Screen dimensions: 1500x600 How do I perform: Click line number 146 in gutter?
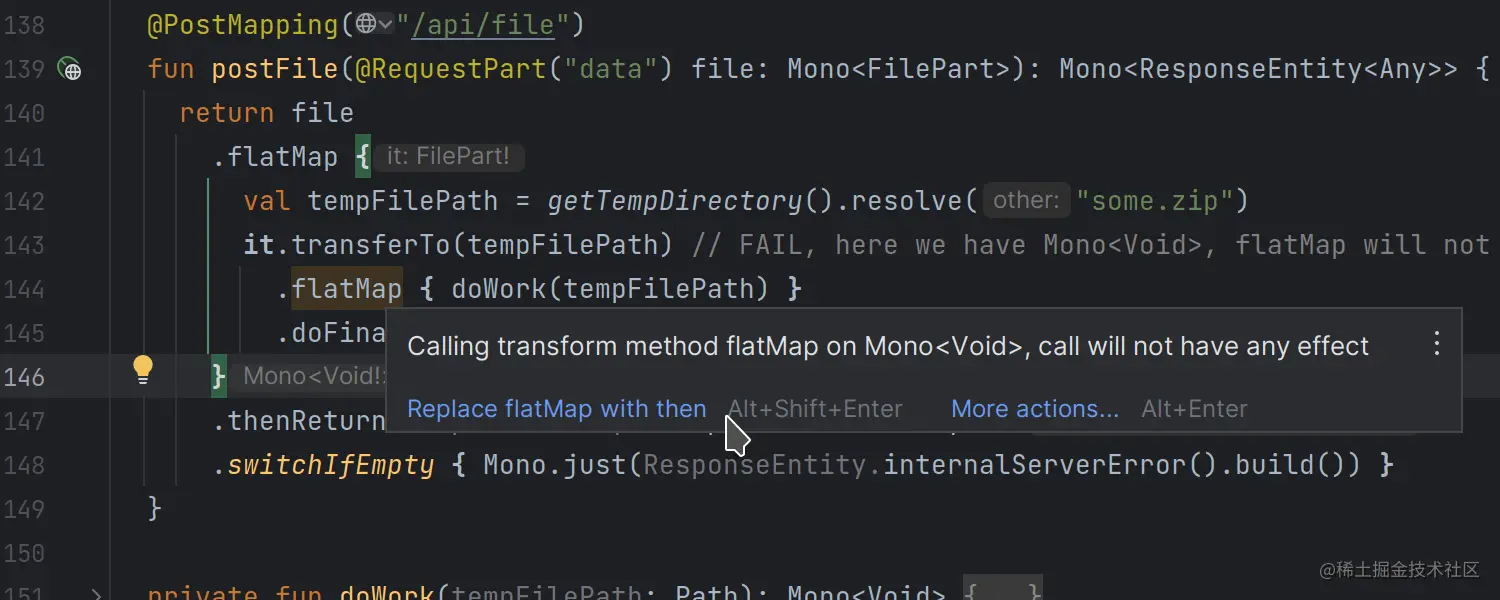coord(24,377)
